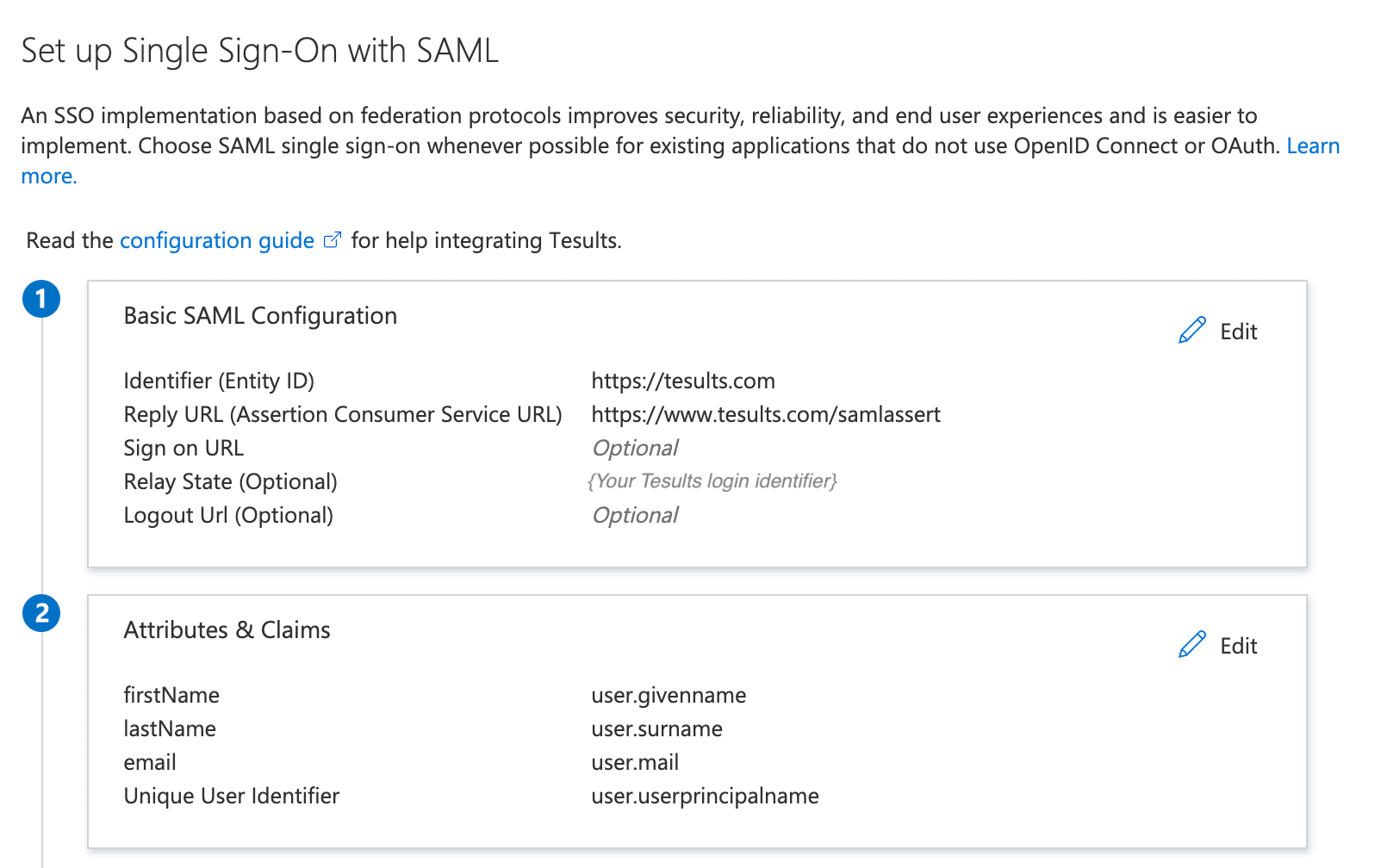Open the configuration guide link
Image resolution: width=1387 pixels, height=868 pixels.
coord(217,240)
